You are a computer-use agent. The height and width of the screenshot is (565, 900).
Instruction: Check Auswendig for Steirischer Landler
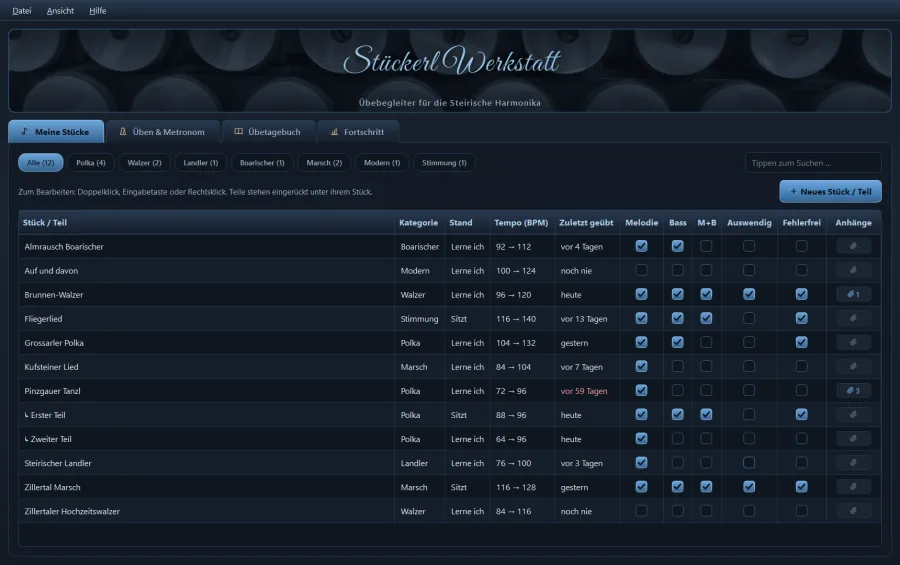(749, 463)
